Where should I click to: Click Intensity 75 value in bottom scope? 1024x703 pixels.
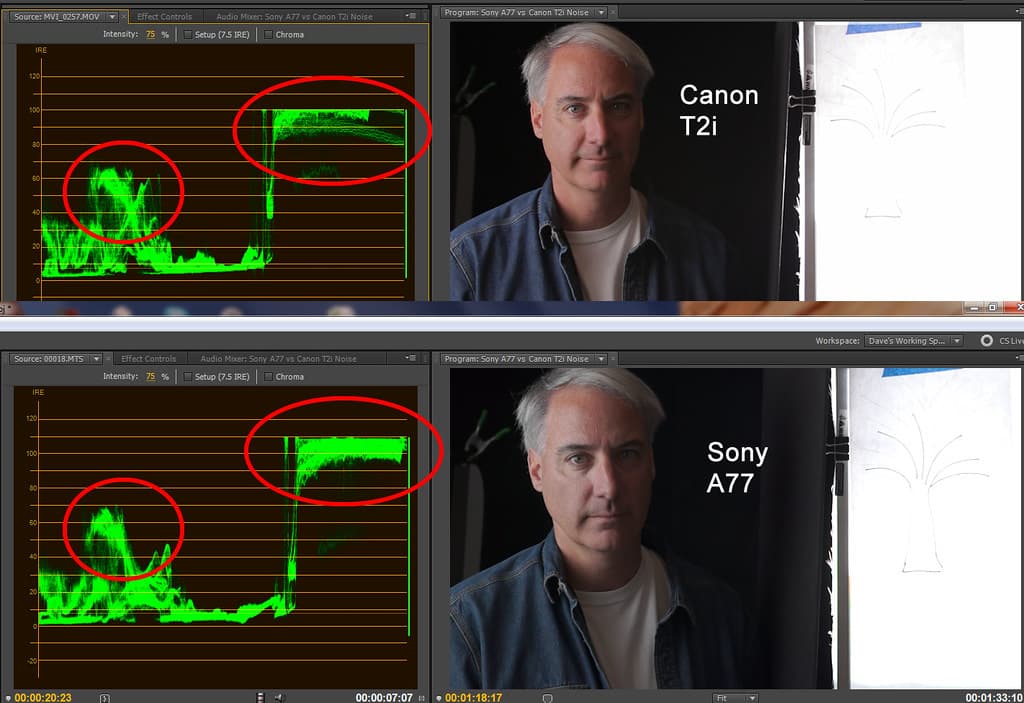coord(151,377)
